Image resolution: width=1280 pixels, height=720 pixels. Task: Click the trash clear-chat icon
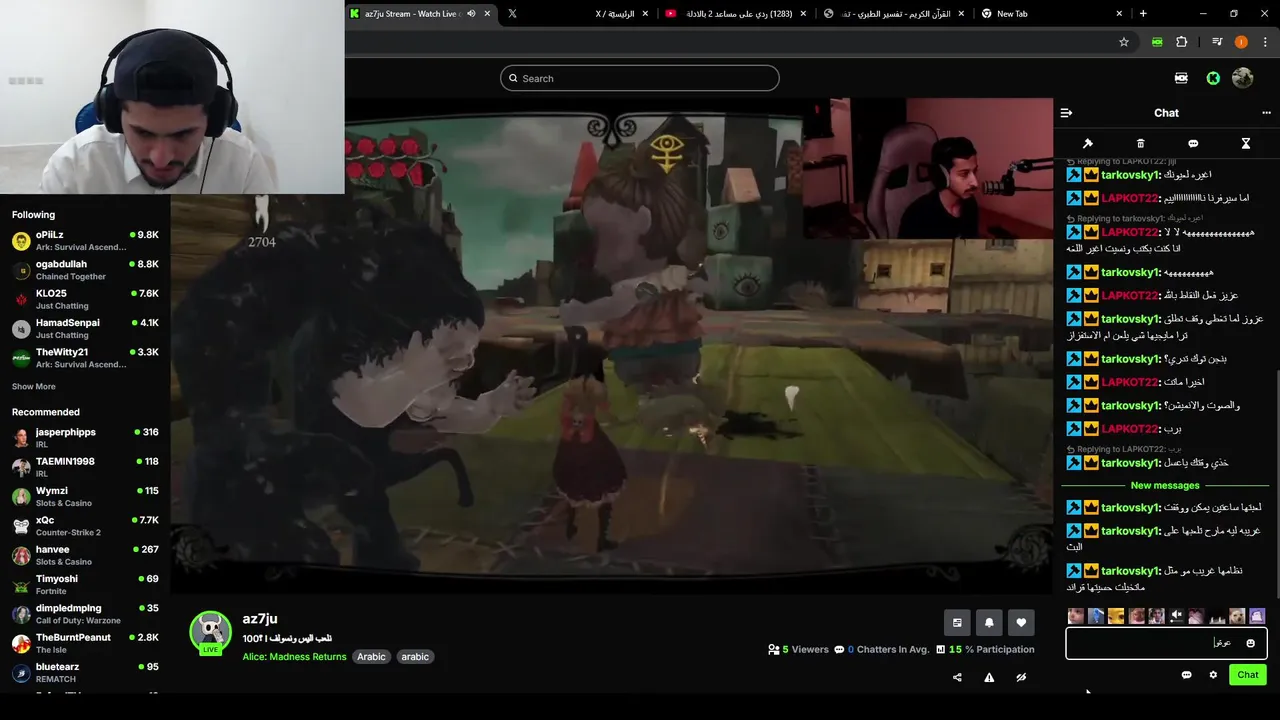click(x=1140, y=144)
